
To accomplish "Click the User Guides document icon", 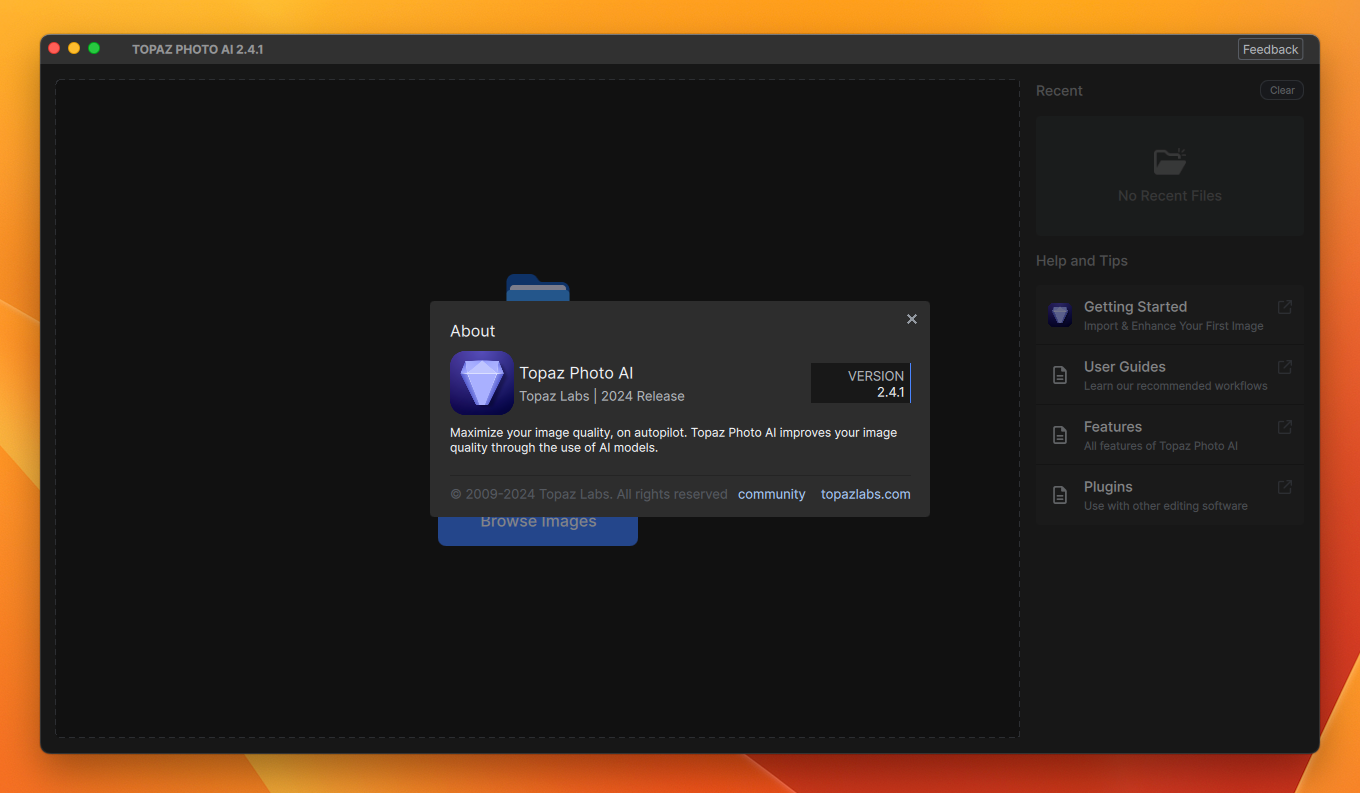I will point(1060,375).
